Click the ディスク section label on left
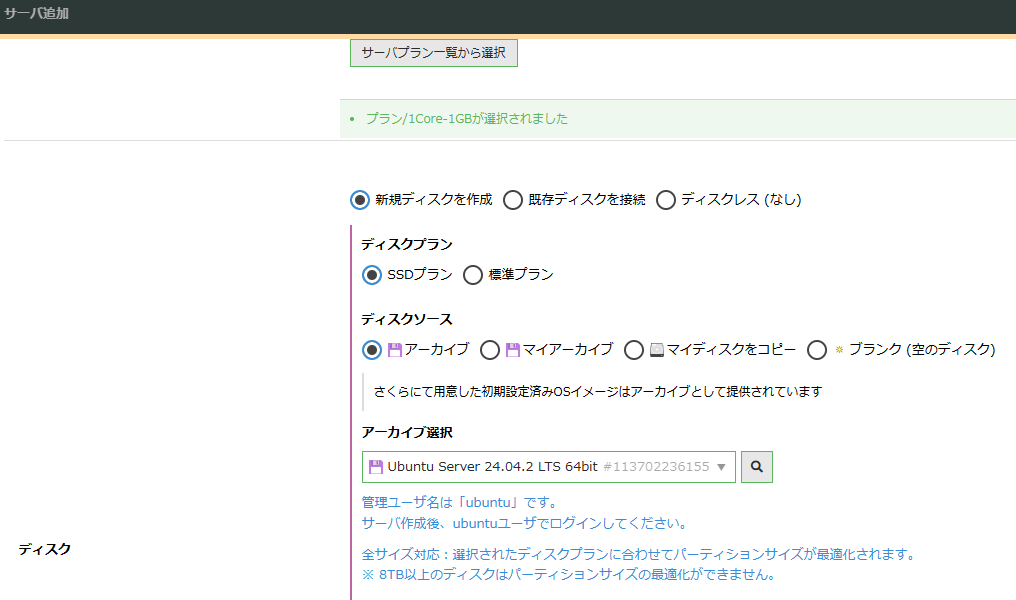Image resolution: width=1016 pixels, height=600 pixels. tap(45, 549)
